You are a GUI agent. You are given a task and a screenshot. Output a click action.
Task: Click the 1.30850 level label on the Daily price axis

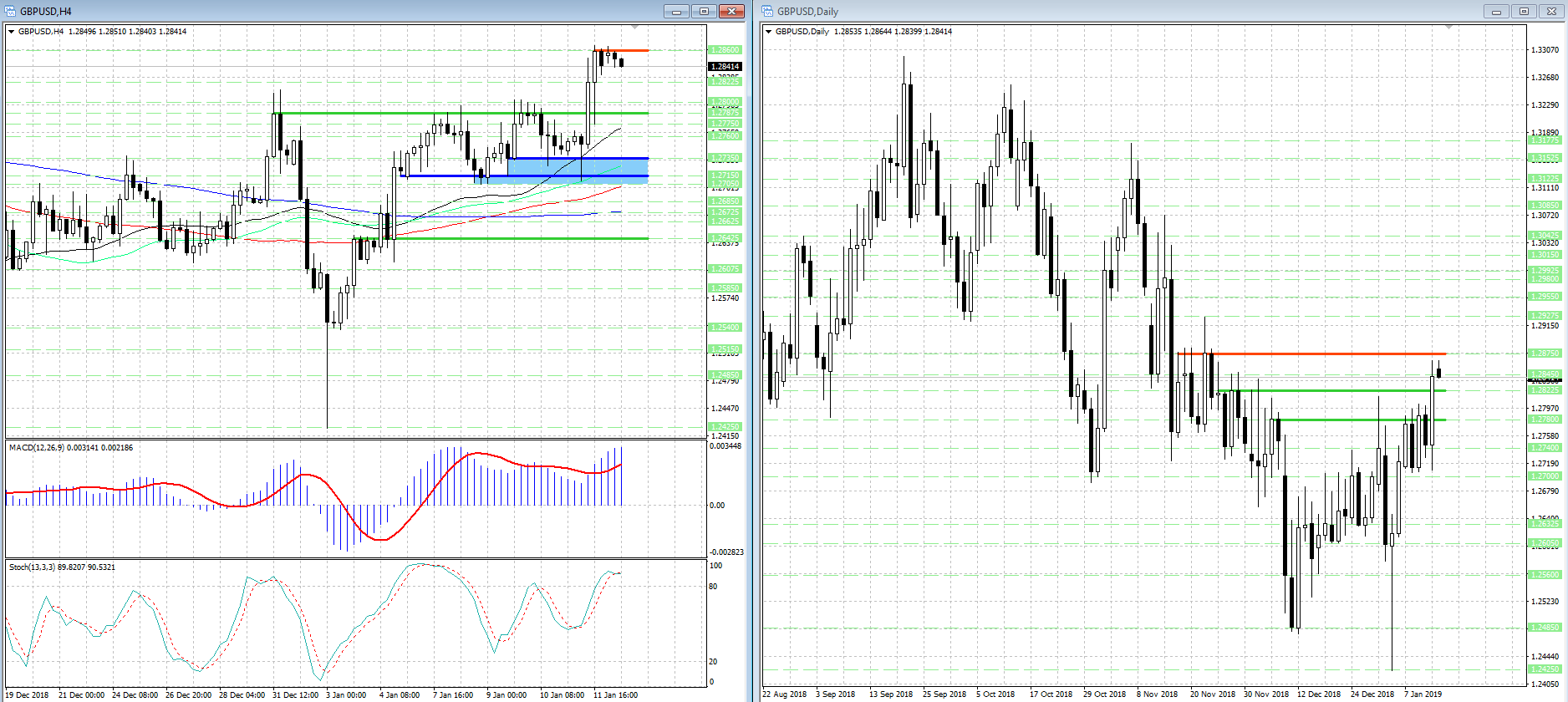point(1545,206)
